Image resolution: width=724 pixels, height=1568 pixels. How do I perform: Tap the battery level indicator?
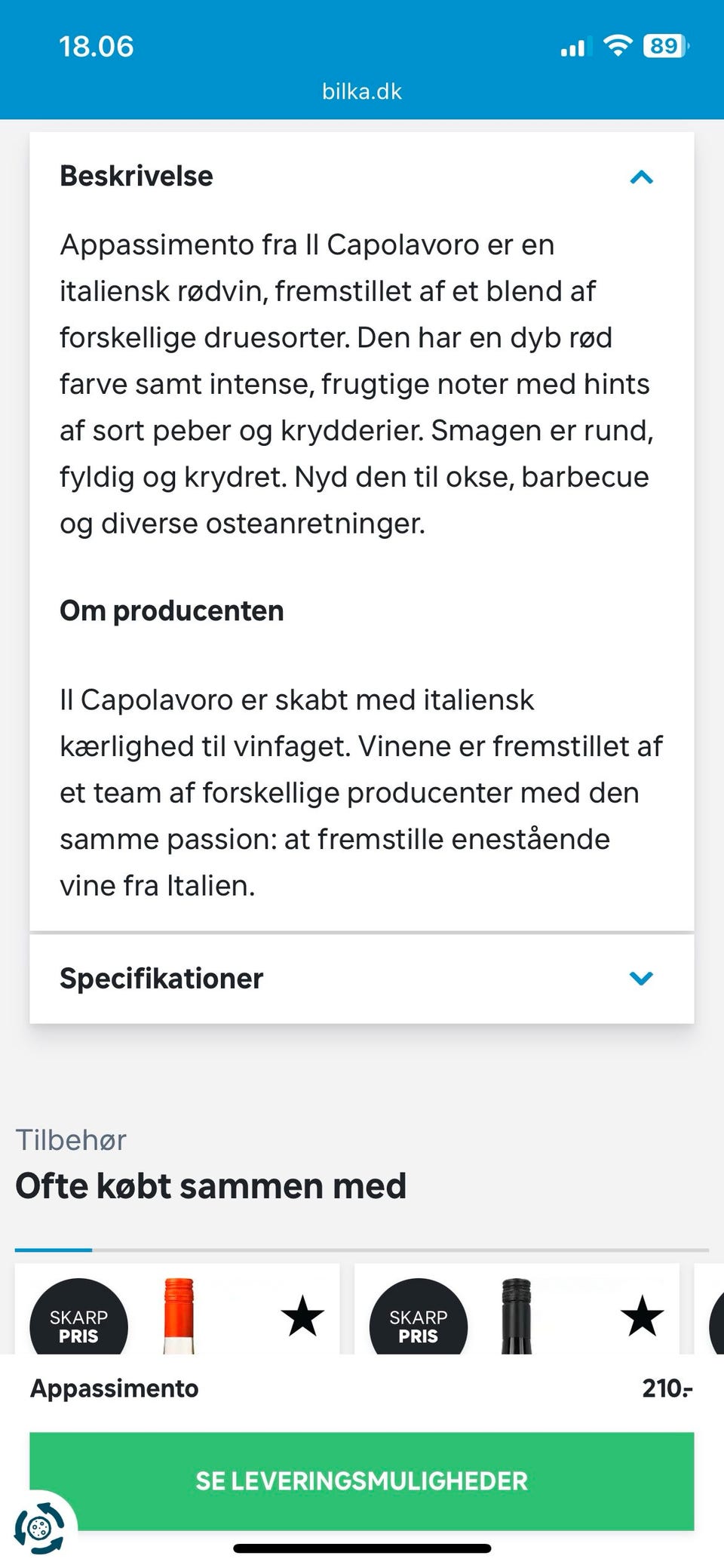[x=665, y=46]
